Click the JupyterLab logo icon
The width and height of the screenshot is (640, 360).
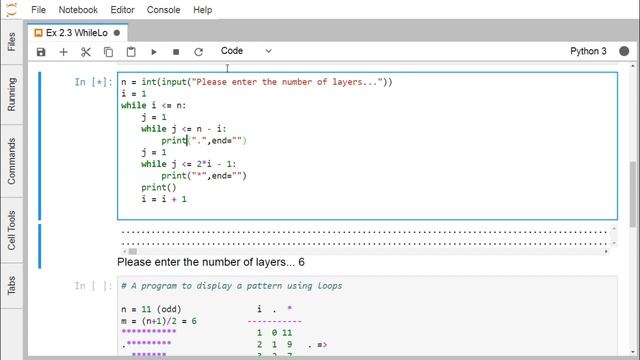(11, 9)
